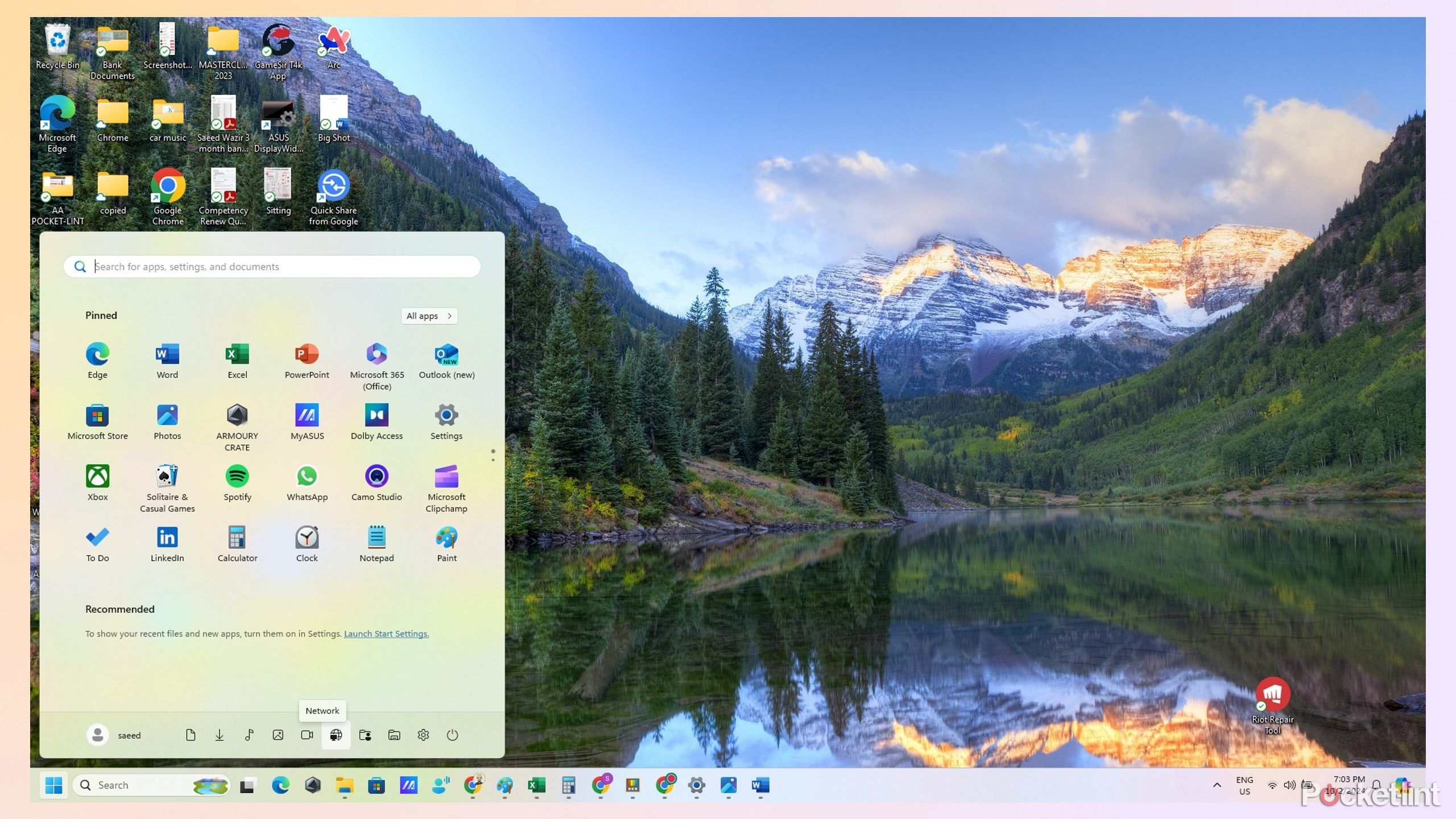Open Microsoft Clipchamp app
Viewport: 1456px width, 819px height.
[446, 488]
